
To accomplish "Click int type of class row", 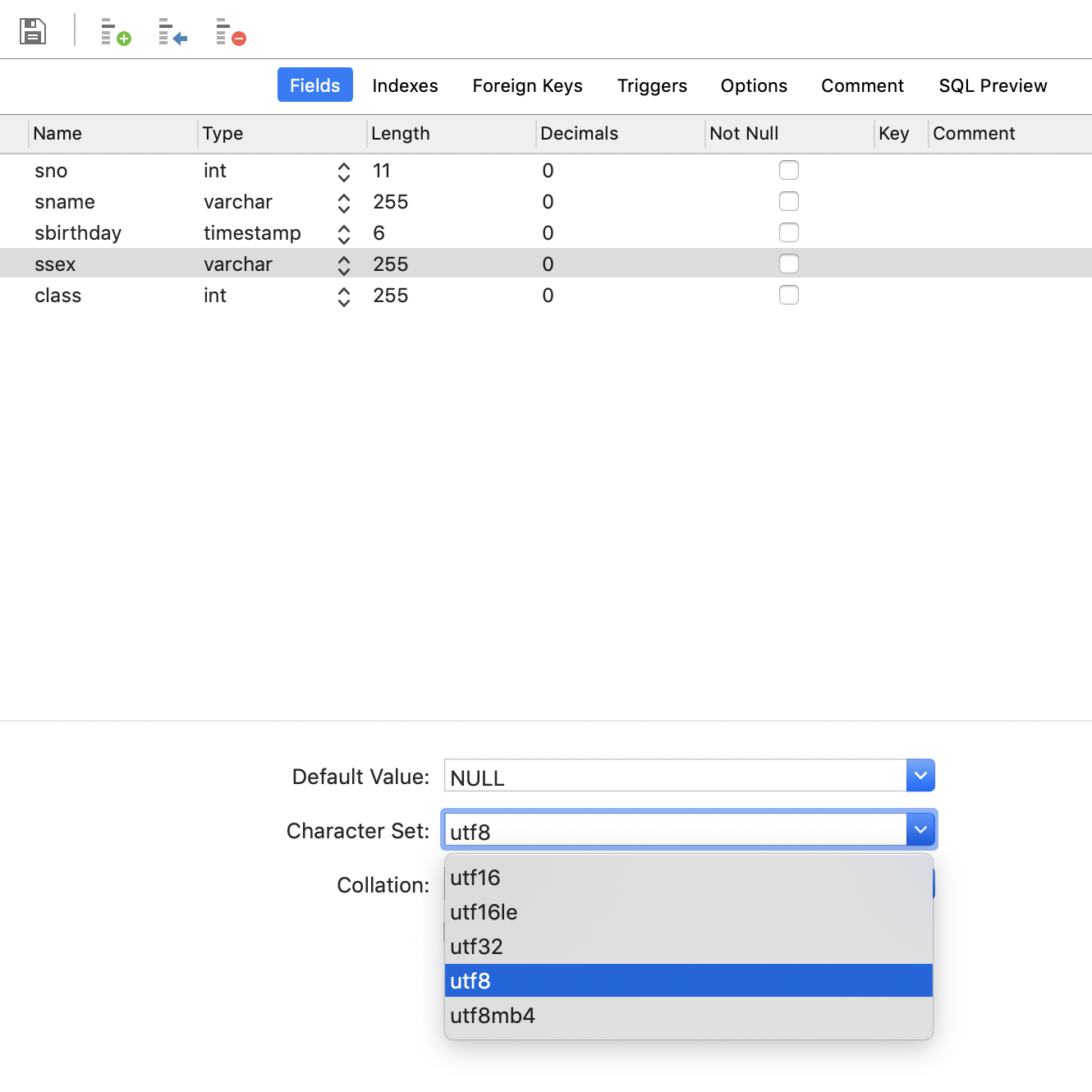I will coord(215,296).
